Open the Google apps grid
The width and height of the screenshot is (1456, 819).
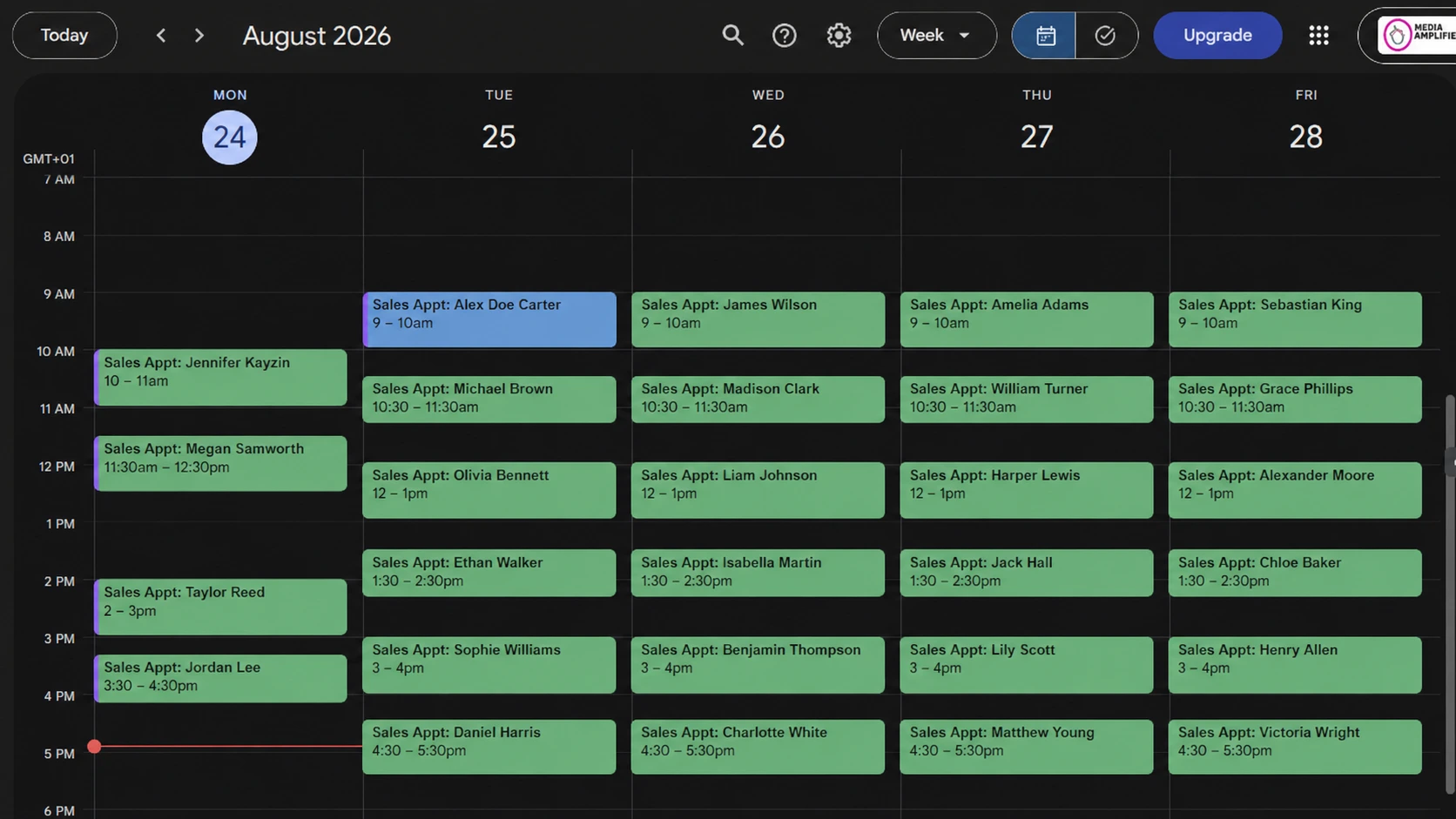1318,36
